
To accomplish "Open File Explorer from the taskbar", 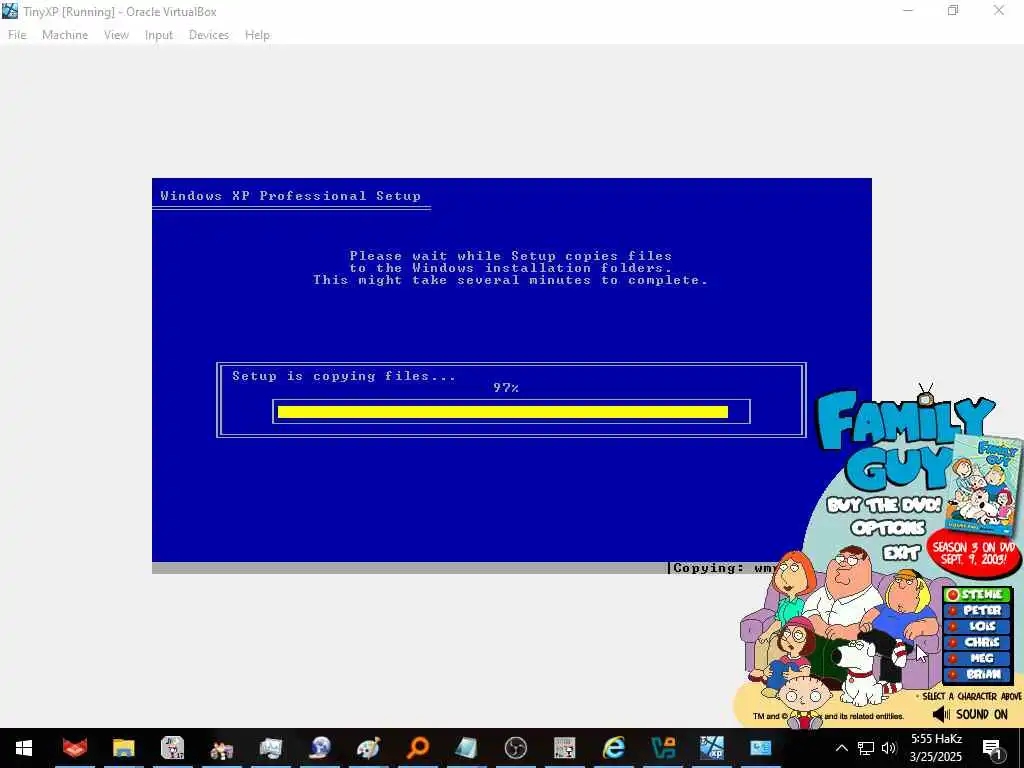I will pos(123,748).
